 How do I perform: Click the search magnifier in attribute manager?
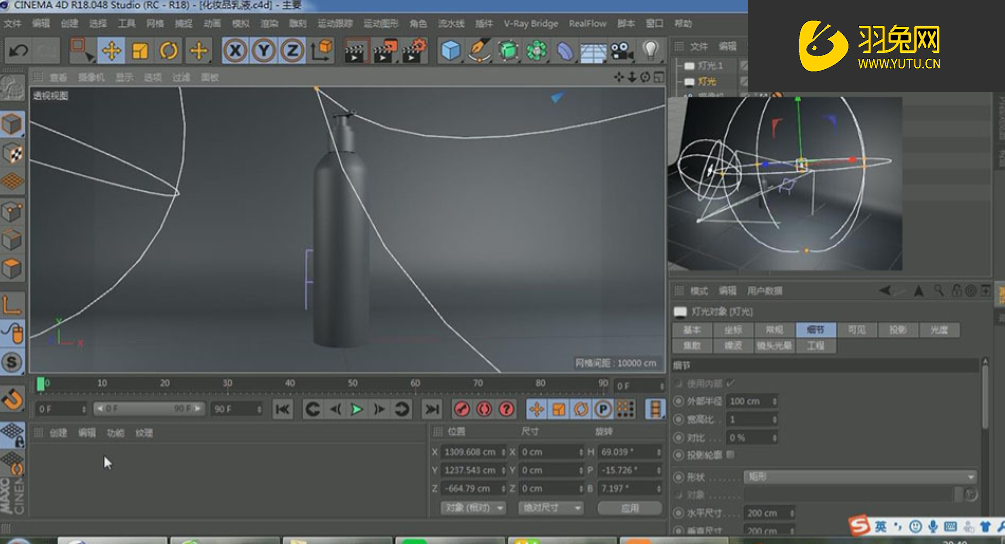938,291
